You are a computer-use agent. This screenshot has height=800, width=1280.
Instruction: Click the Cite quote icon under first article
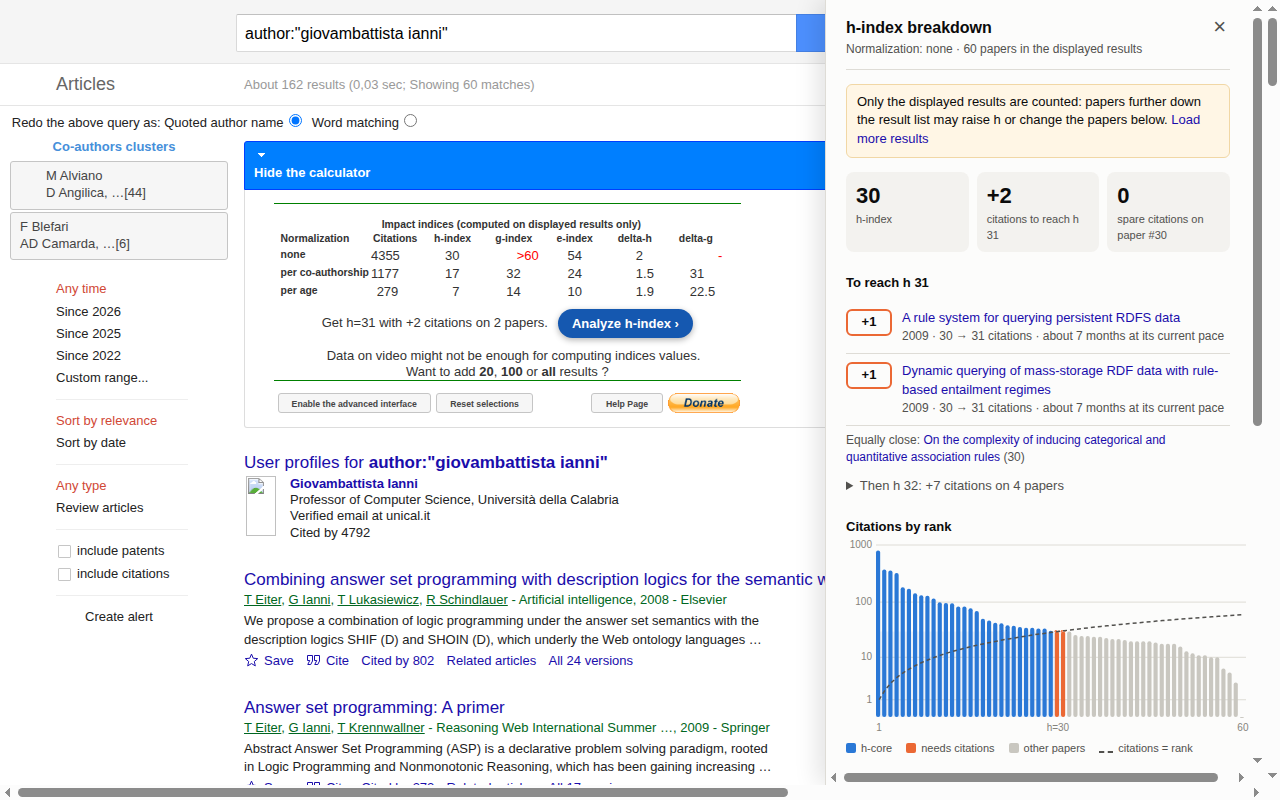(x=313, y=661)
